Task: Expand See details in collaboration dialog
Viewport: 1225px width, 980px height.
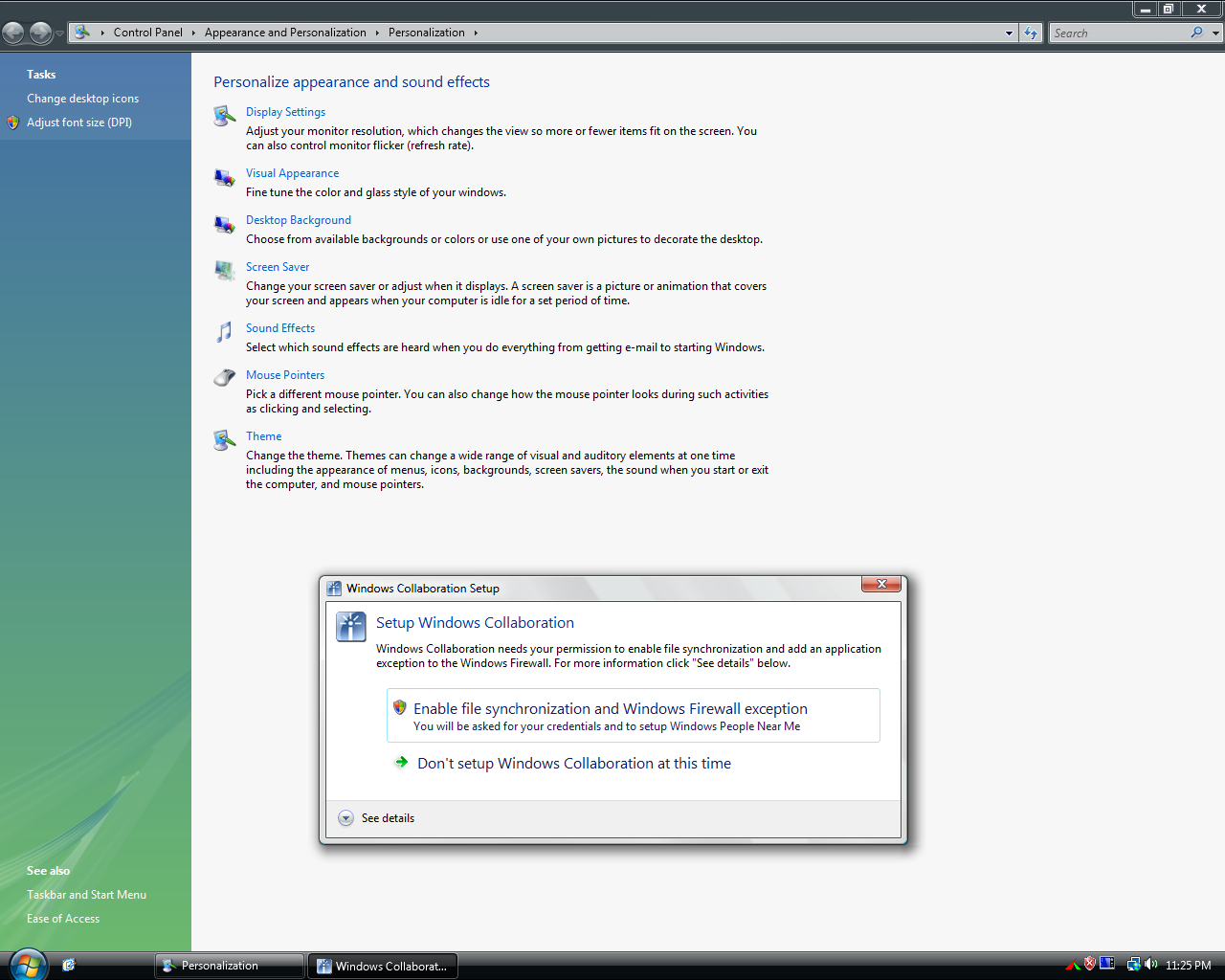Action: point(376,818)
